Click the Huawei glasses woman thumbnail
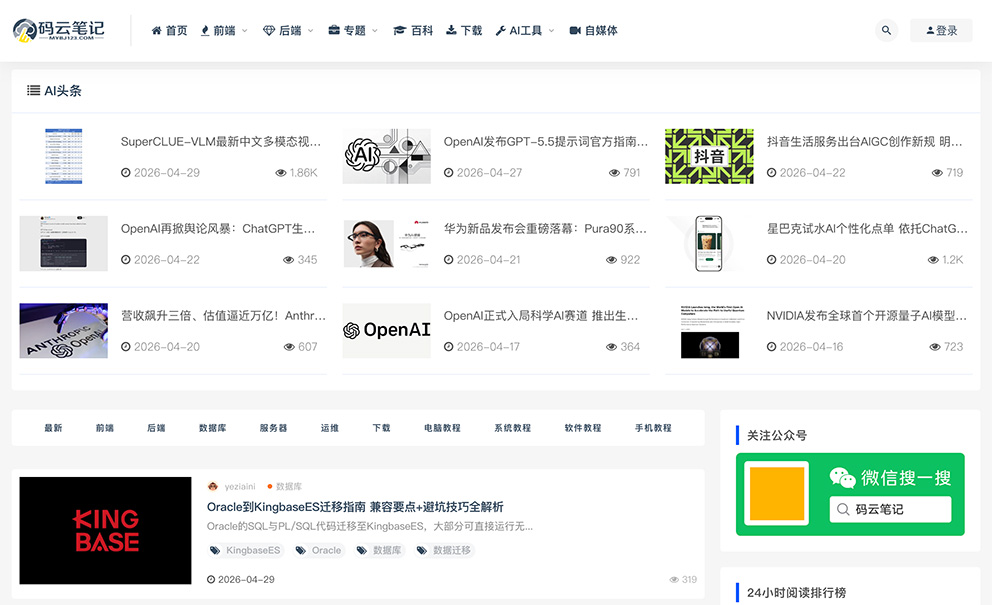The width and height of the screenshot is (992, 605). point(387,244)
